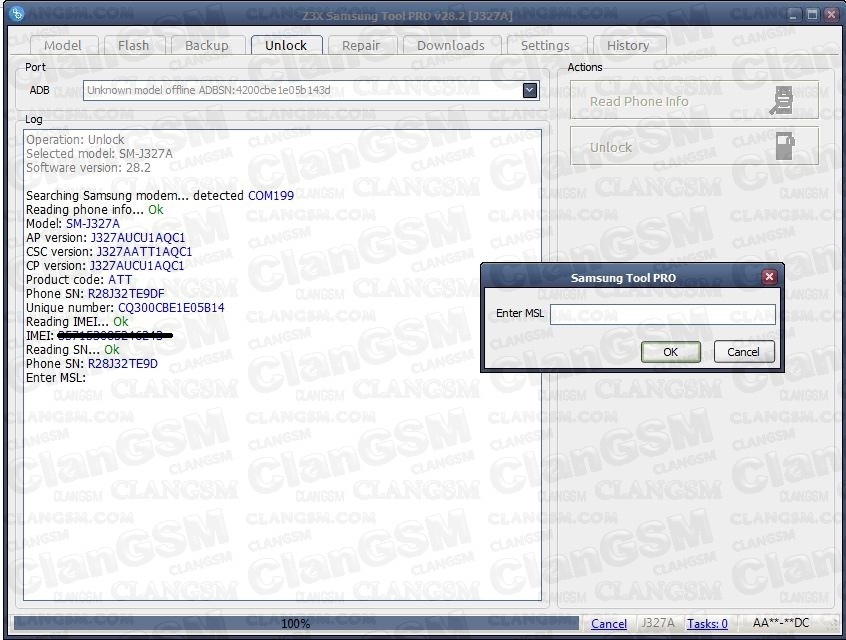Select the Model: SM-J327A log line
This screenshot has height=640, width=846.
tap(73, 223)
